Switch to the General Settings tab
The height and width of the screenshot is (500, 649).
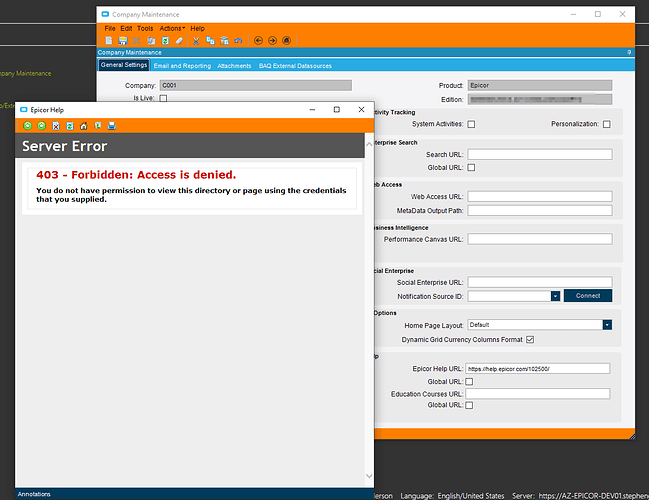[124, 65]
